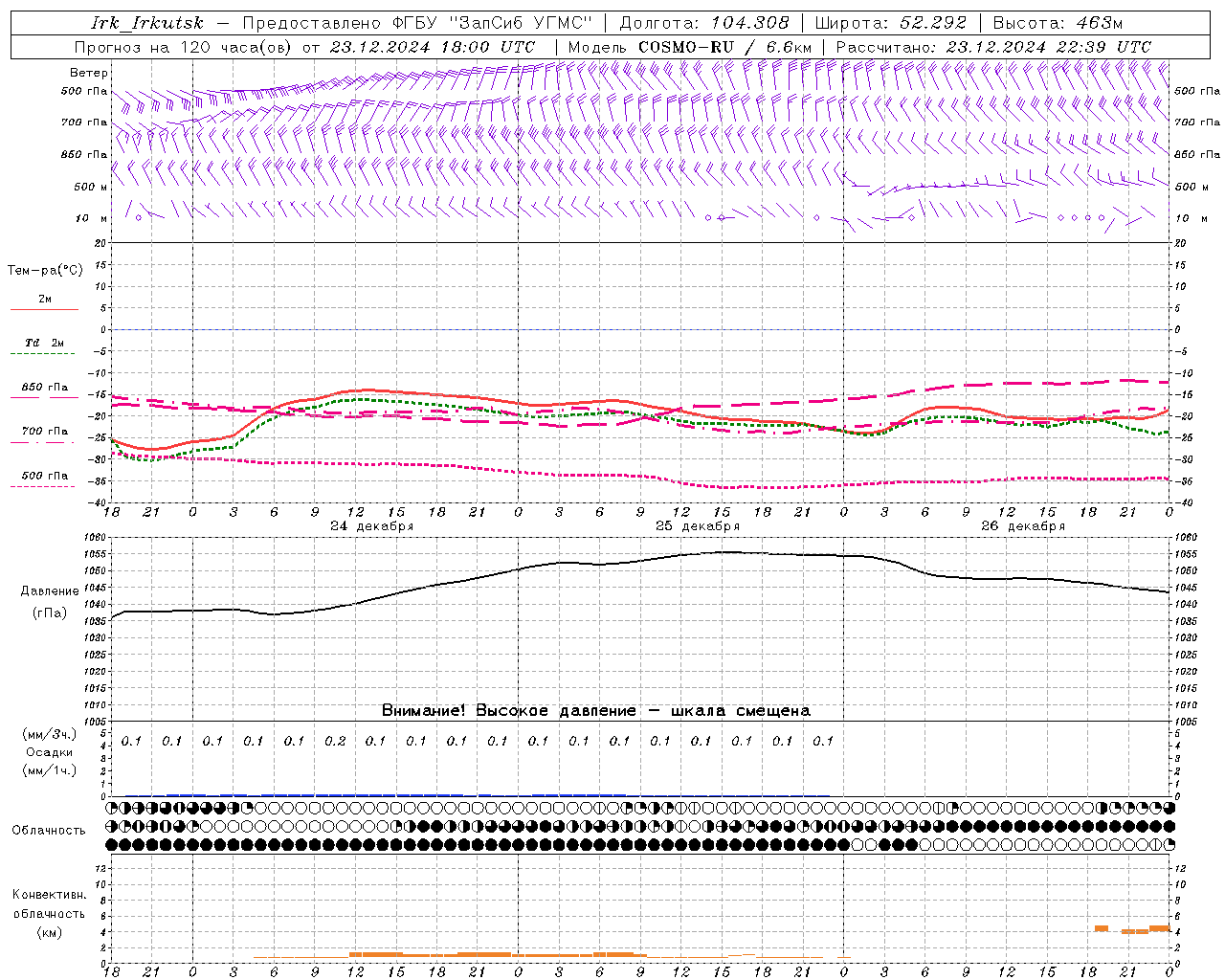Click the 25 декабря date label
This screenshot has width=1225, height=980.
click(x=698, y=526)
